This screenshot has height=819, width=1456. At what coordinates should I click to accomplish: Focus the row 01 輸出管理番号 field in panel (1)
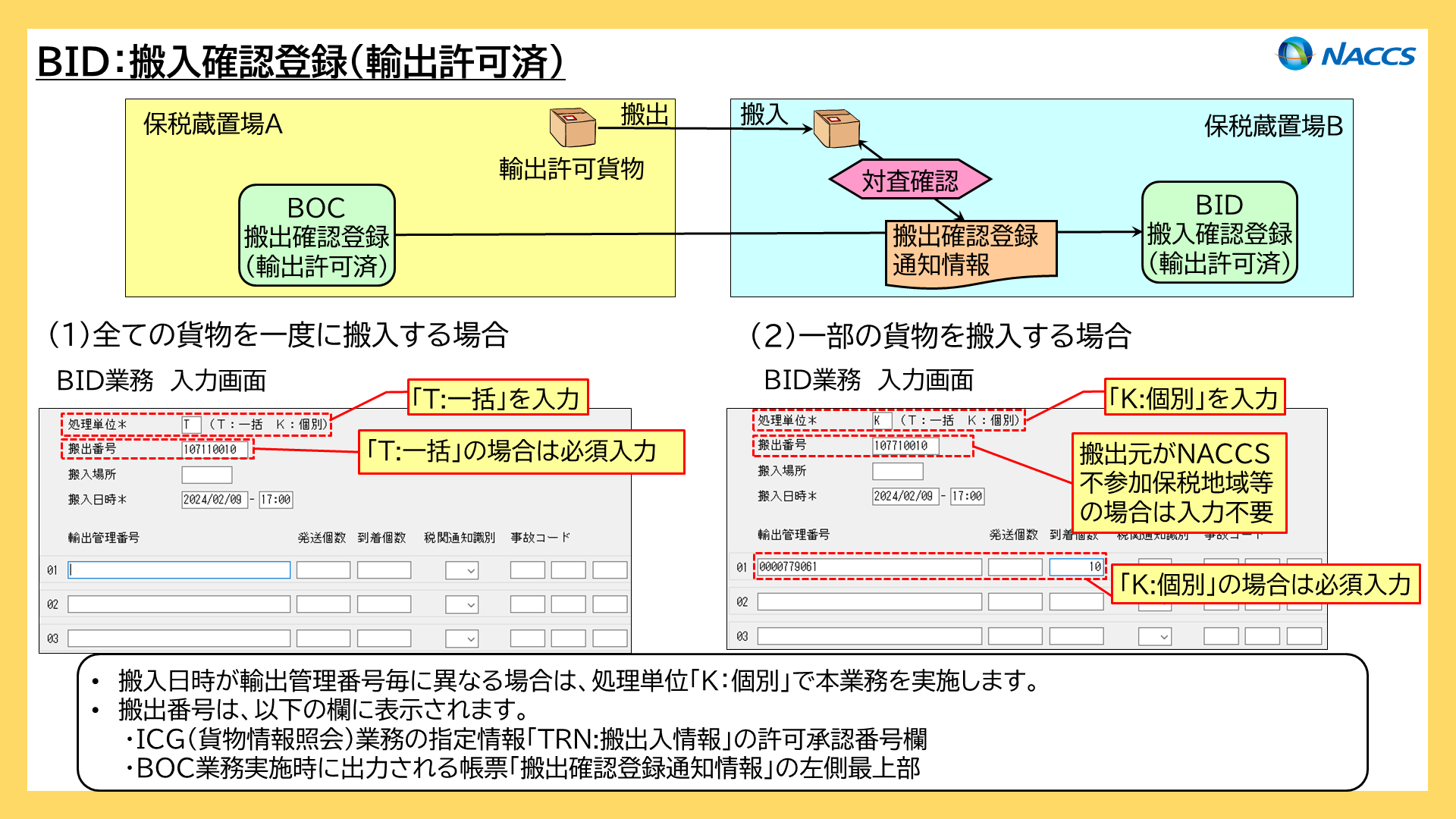pos(179,570)
